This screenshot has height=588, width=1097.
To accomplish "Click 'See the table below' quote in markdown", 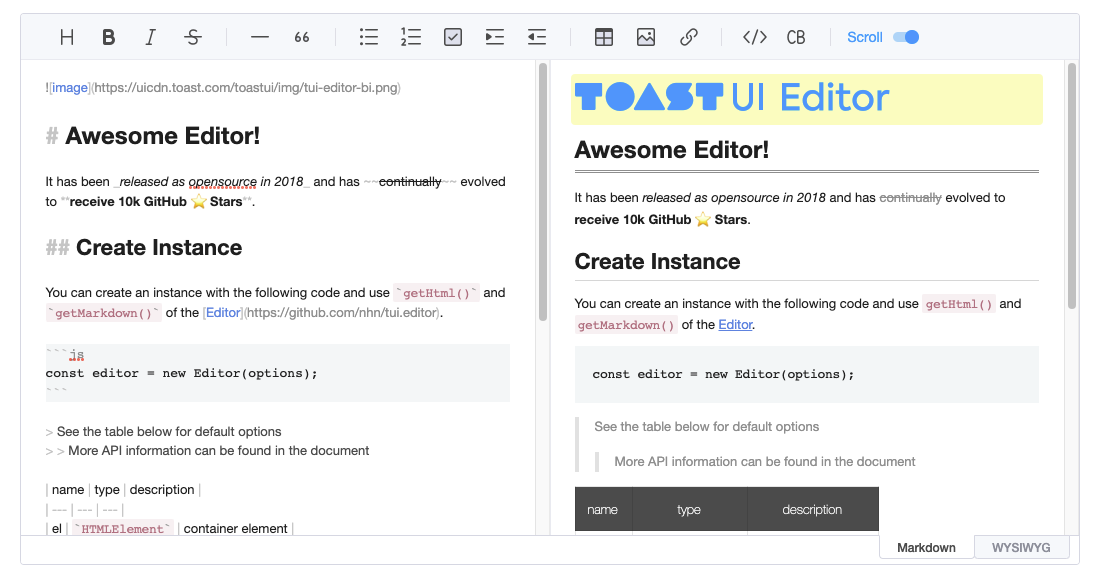I will pyautogui.click(x=169, y=431).
